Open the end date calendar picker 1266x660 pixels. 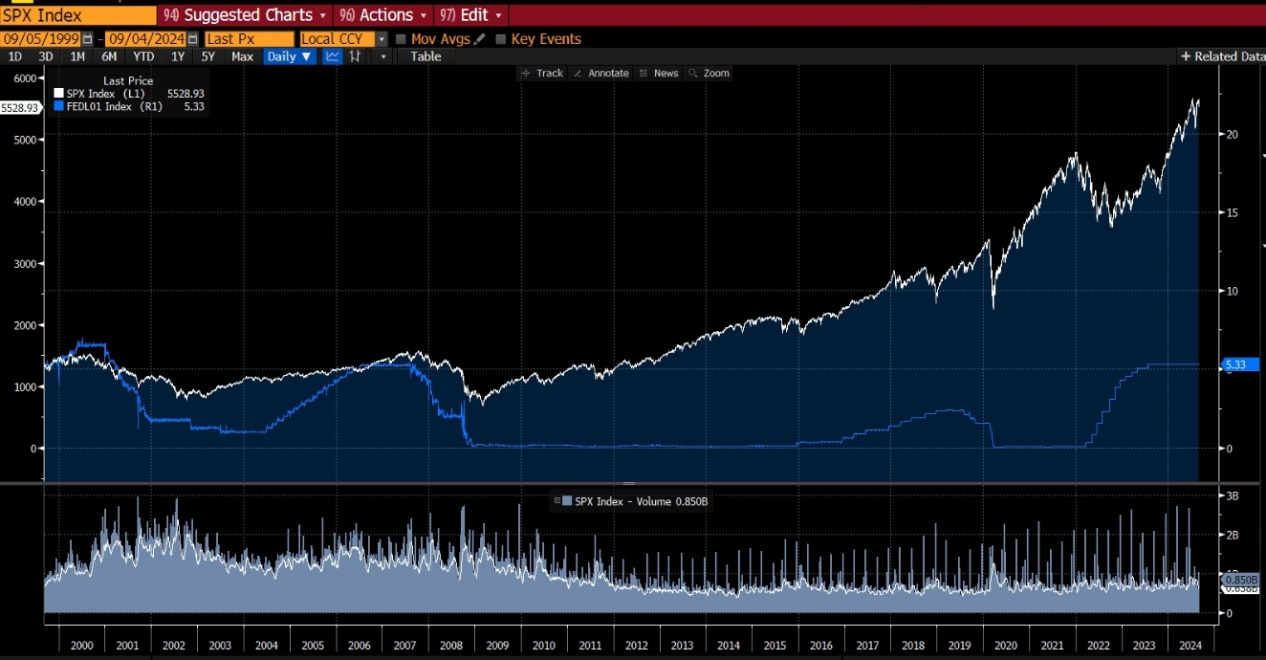(x=192, y=39)
